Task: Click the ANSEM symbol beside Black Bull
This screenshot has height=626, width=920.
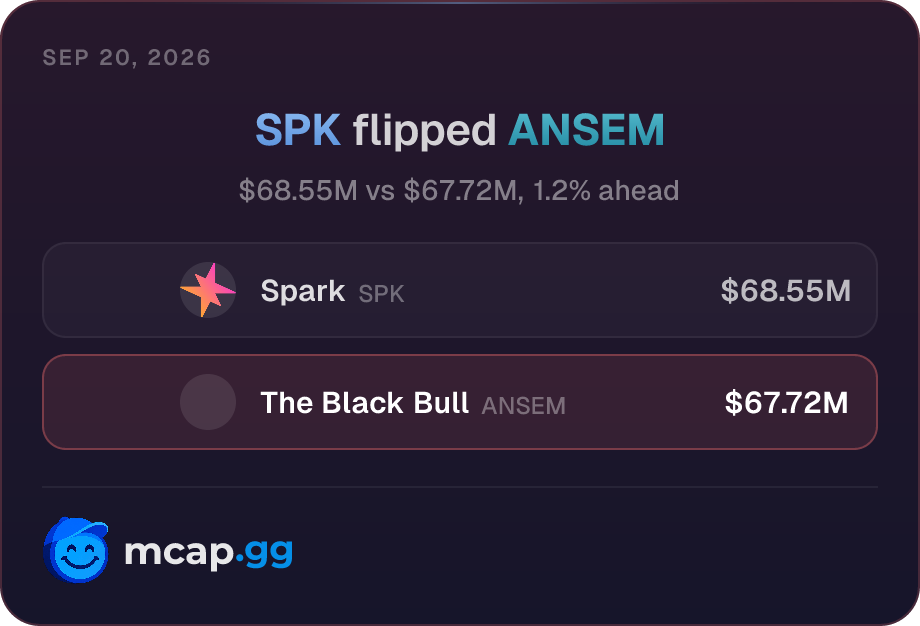Action: 523,406
